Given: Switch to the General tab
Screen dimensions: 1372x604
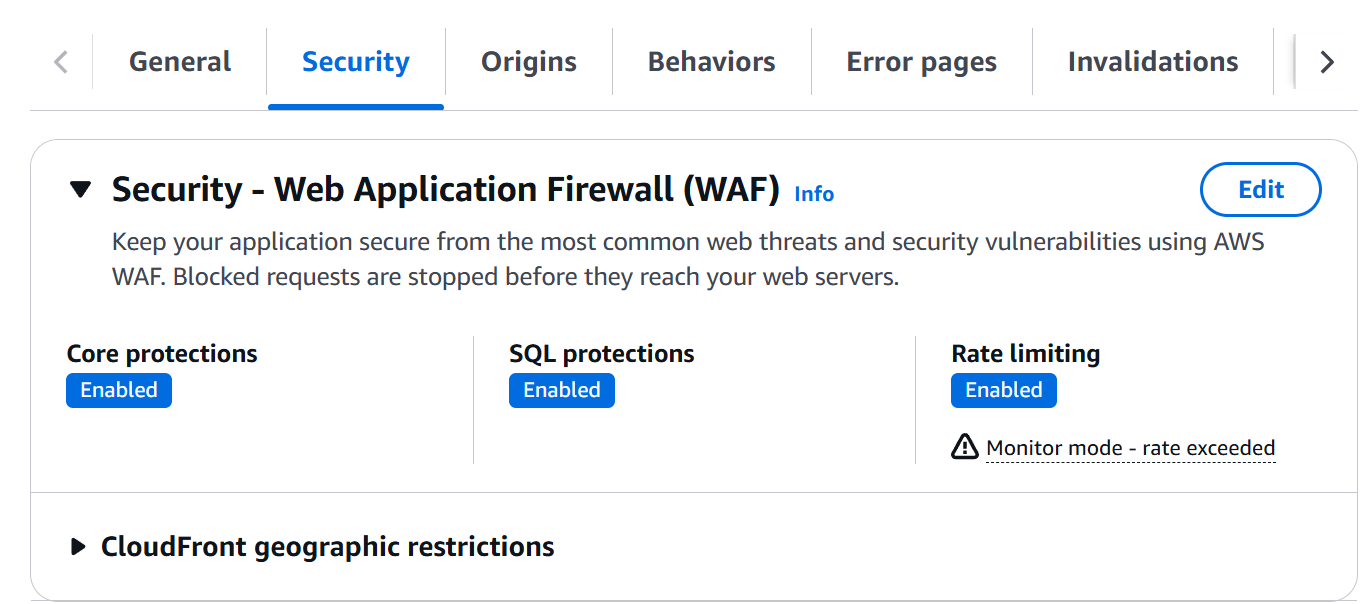Looking at the screenshot, I should [178, 61].
